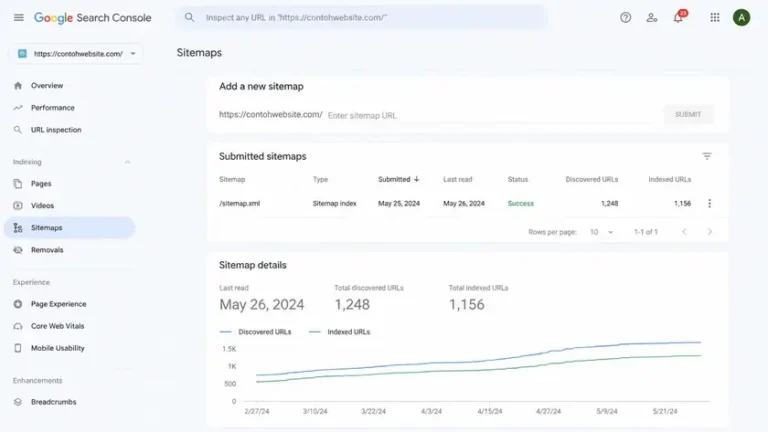The width and height of the screenshot is (768, 432).
Task: Open the property selector dropdown
Action: 76,54
